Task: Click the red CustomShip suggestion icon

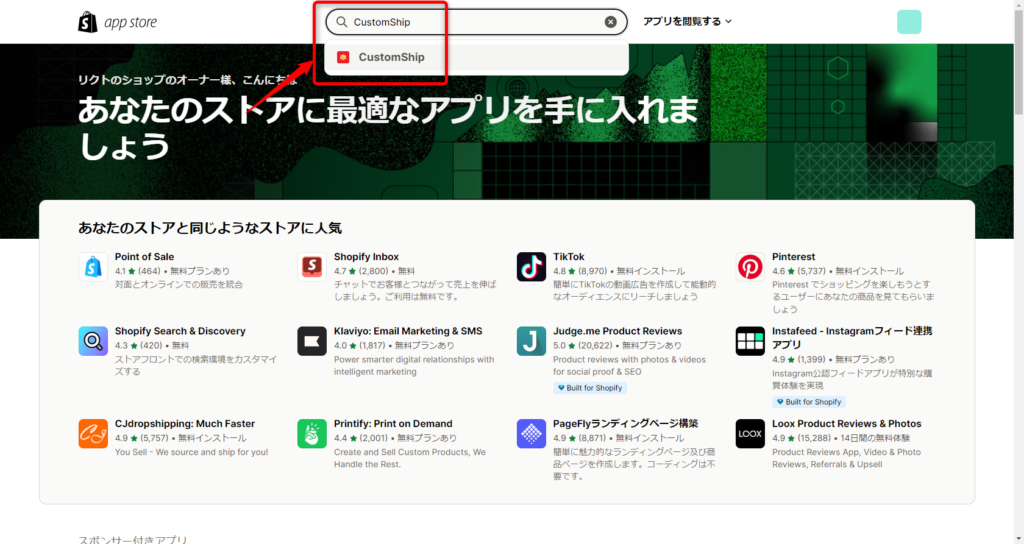Action: (343, 57)
